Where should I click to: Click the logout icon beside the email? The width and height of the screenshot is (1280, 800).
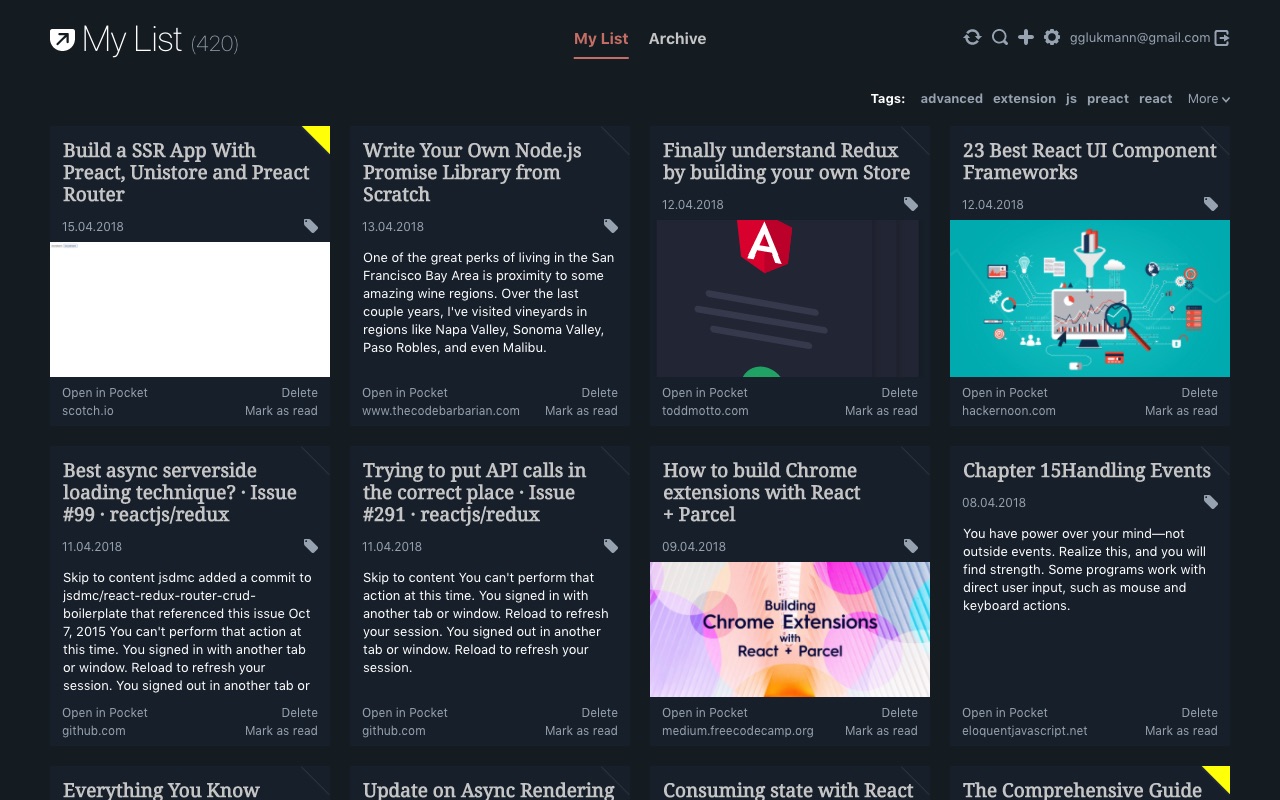tap(1221, 36)
